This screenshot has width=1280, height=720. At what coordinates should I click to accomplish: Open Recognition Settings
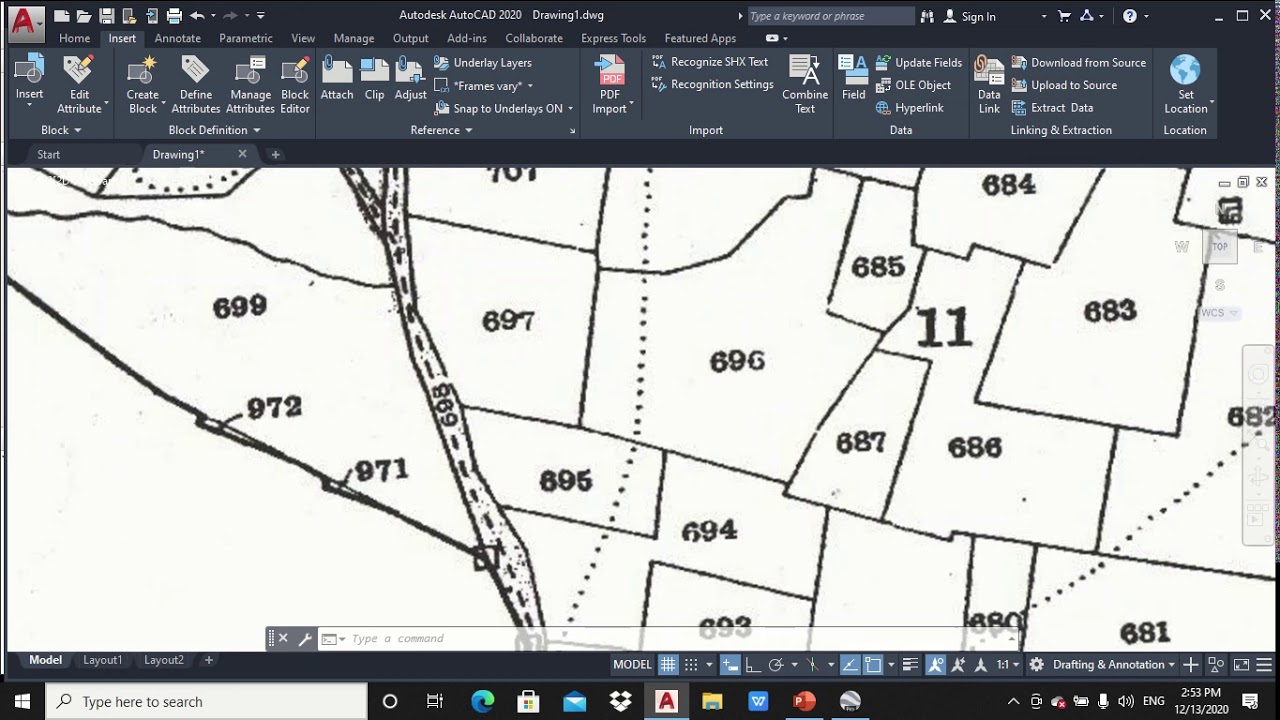712,85
